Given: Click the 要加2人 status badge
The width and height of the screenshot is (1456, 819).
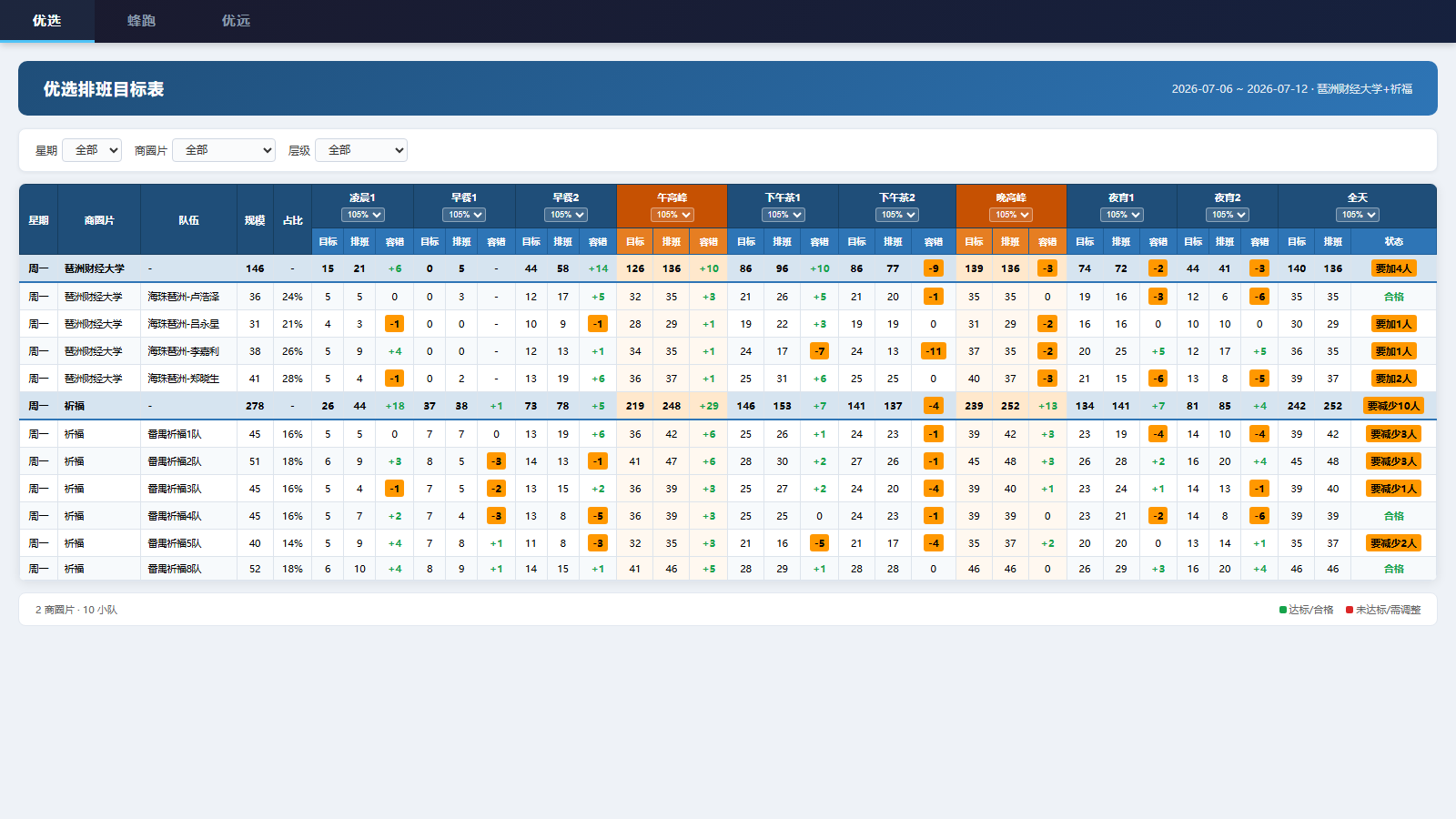Looking at the screenshot, I should point(1393,379).
